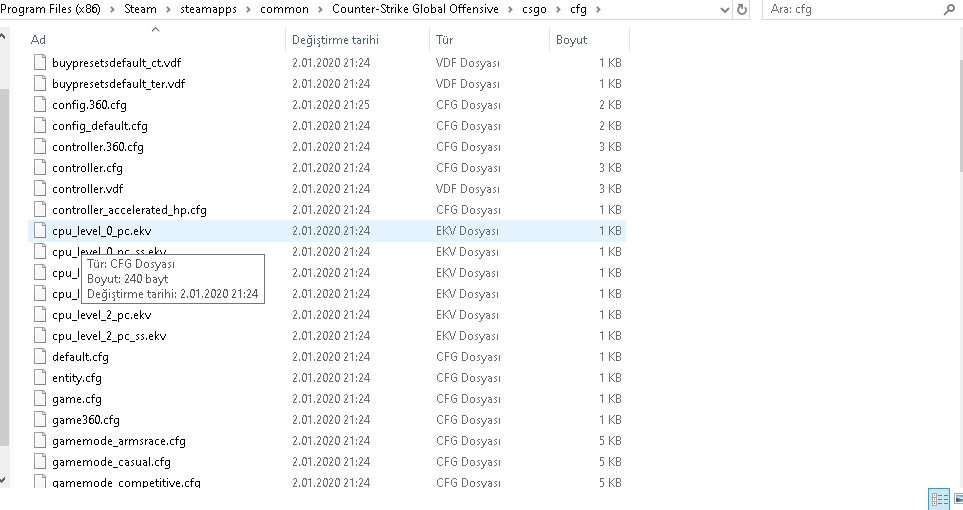
Task: Click the file icon of config.360.cfg
Action: [40, 104]
